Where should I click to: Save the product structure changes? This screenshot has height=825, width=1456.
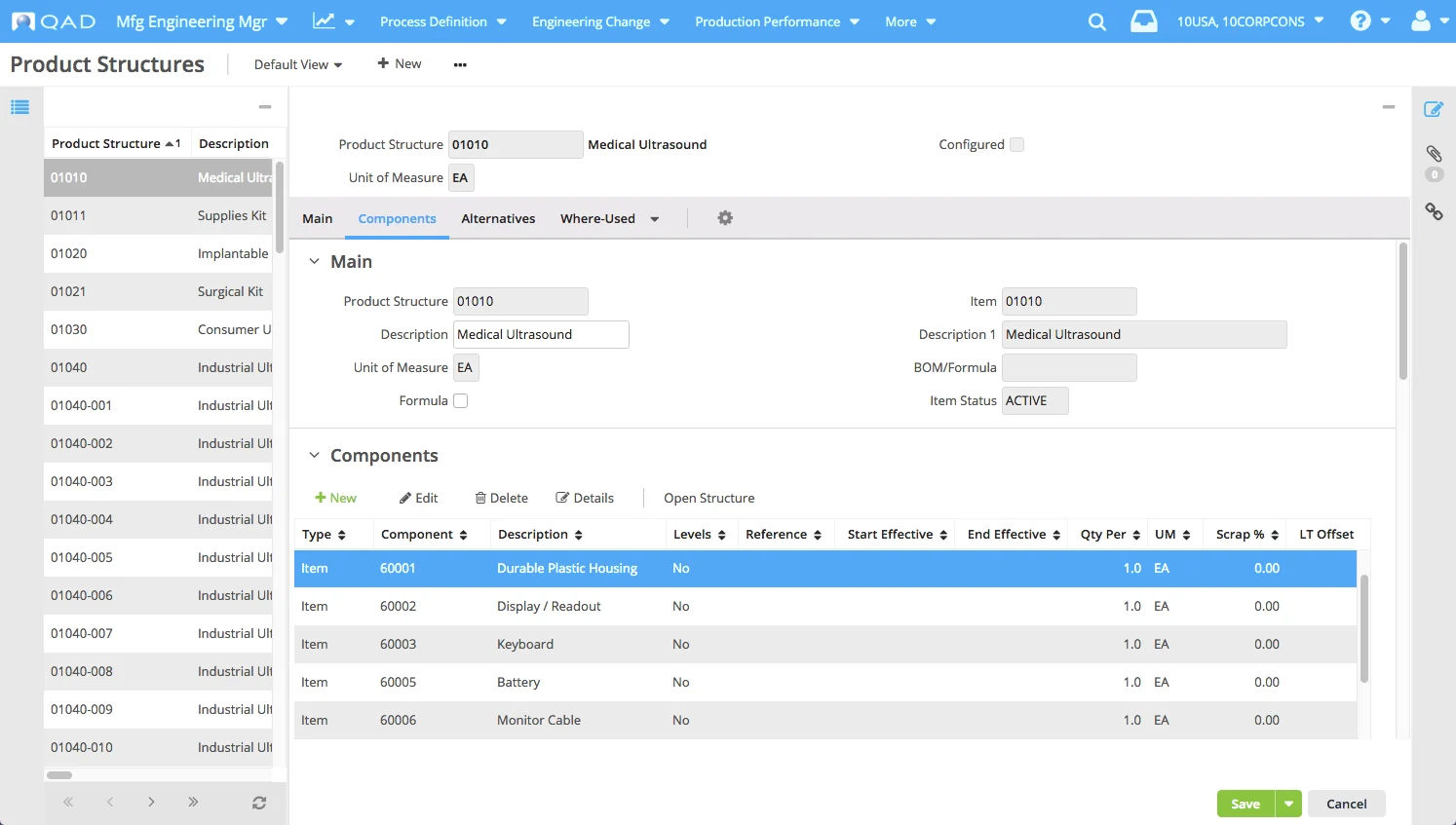point(1245,803)
